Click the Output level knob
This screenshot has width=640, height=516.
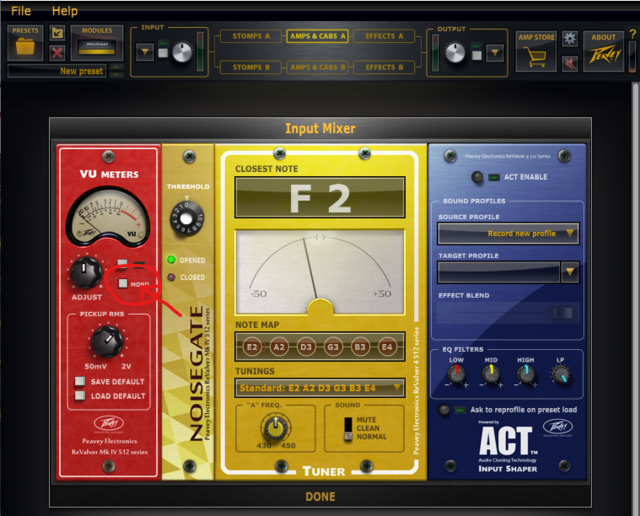454,52
